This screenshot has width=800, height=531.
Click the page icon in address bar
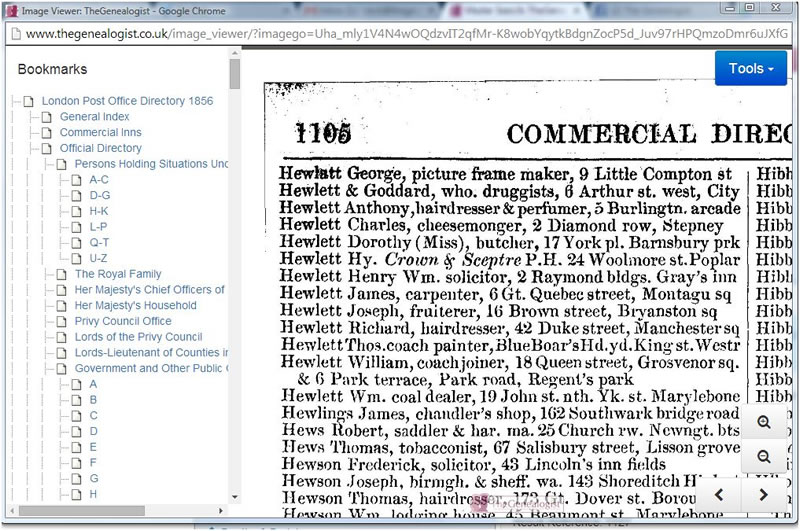coord(16,34)
